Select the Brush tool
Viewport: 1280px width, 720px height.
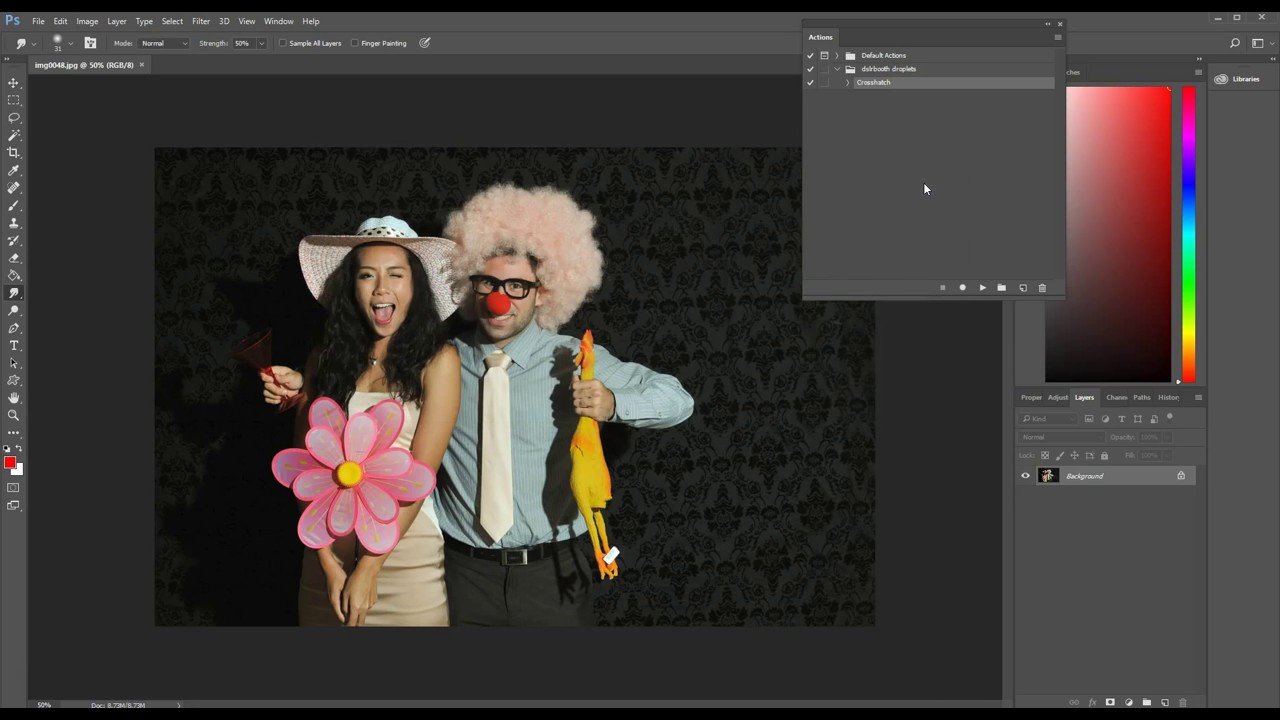(14, 205)
